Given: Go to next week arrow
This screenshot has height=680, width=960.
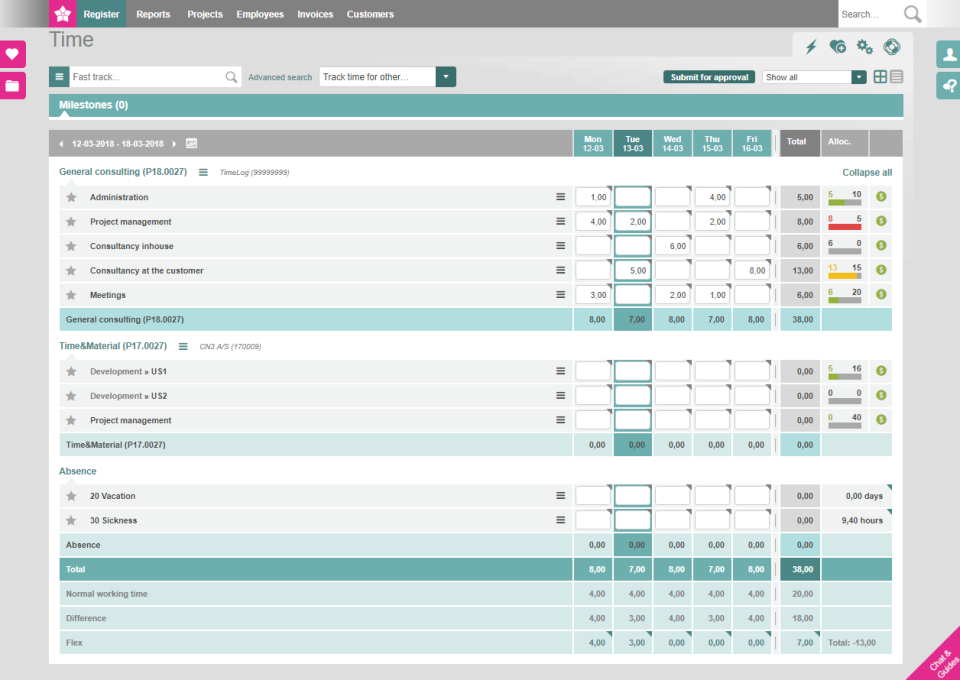Looking at the screenshot, I should point(174,144).
